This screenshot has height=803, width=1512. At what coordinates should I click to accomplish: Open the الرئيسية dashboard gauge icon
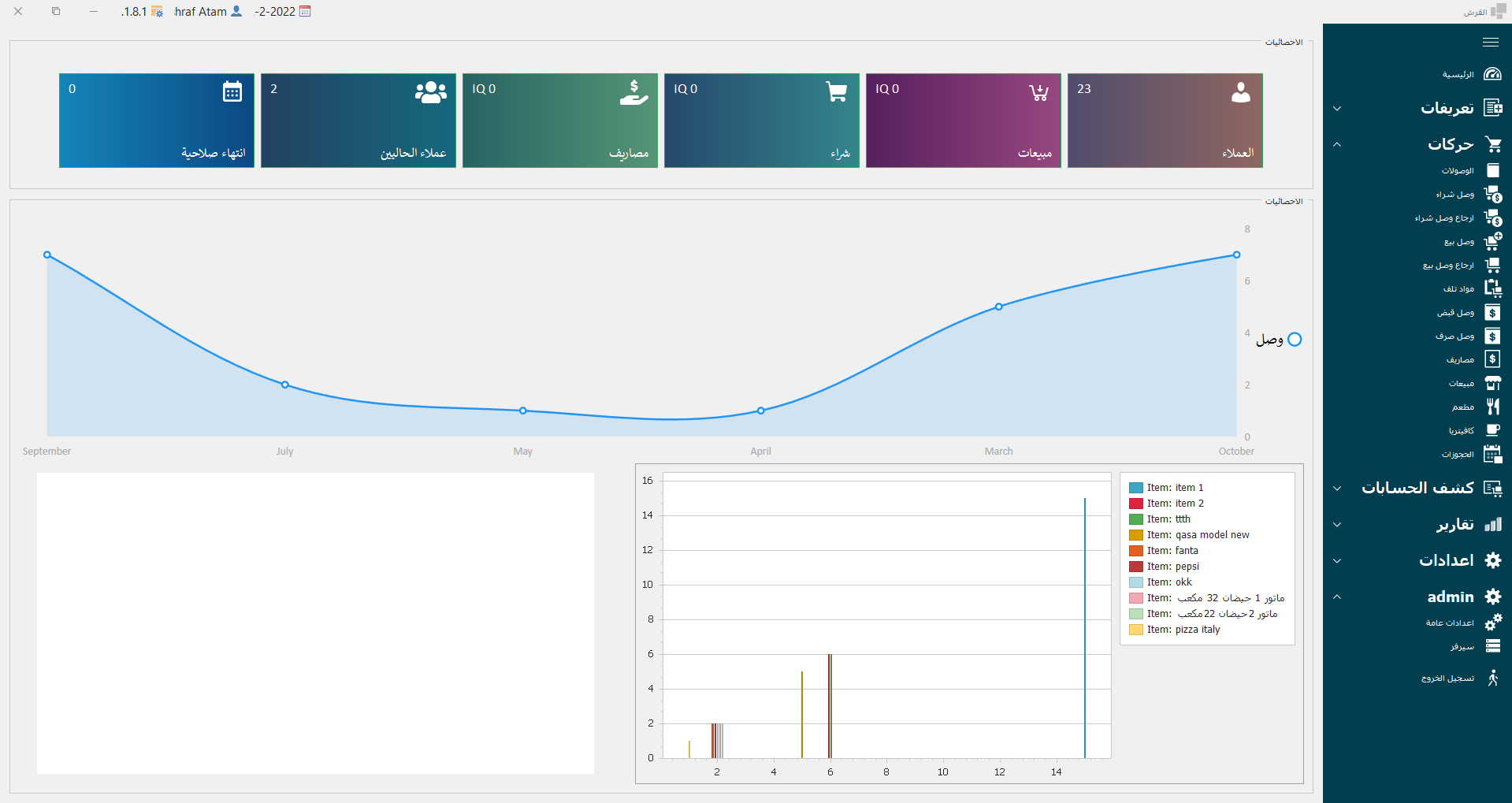[x=1492, y=74]
